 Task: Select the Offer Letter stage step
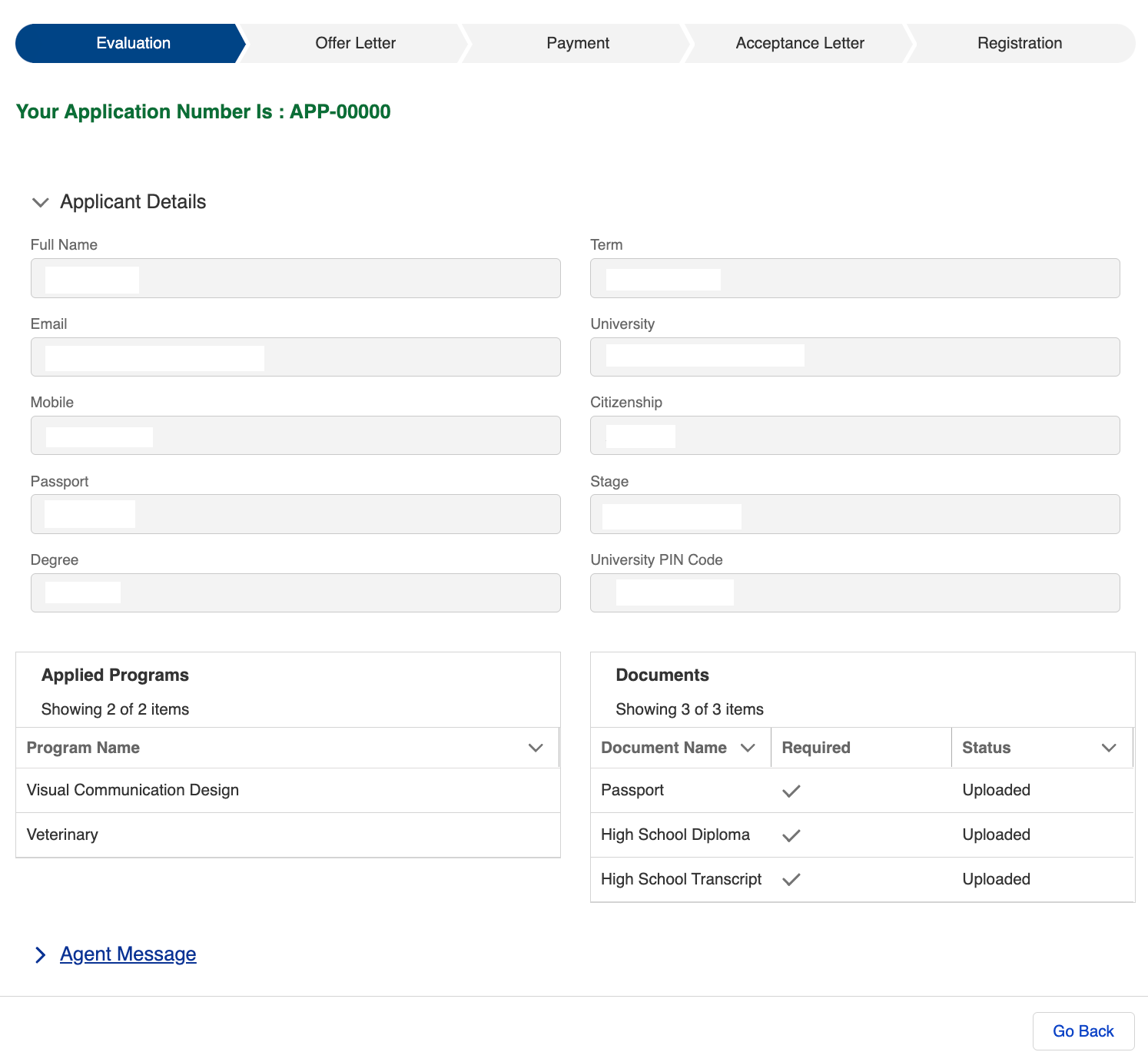click(x=355, y=43)
